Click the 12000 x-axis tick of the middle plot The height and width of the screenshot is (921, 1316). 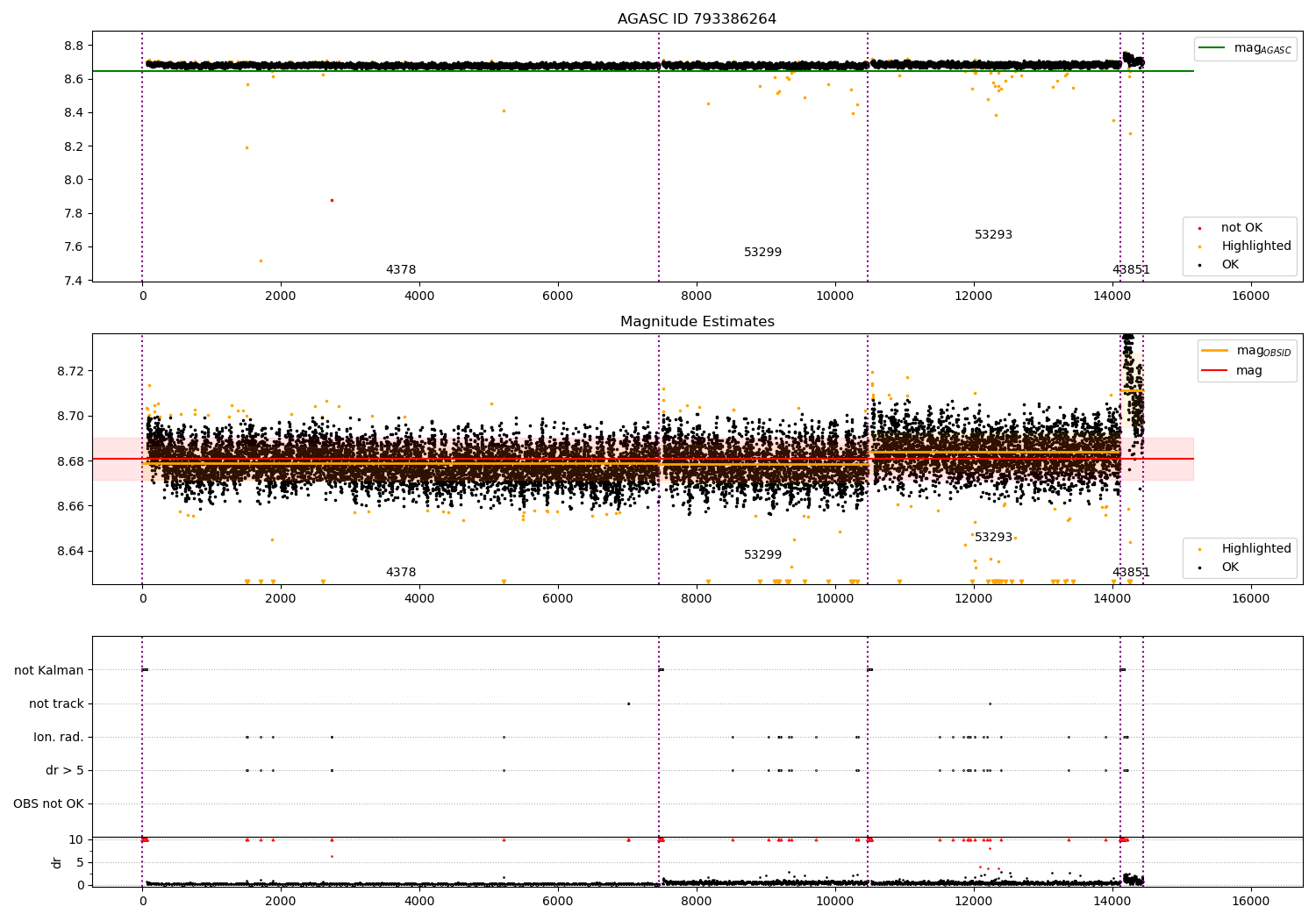click(x=973, y=598)
